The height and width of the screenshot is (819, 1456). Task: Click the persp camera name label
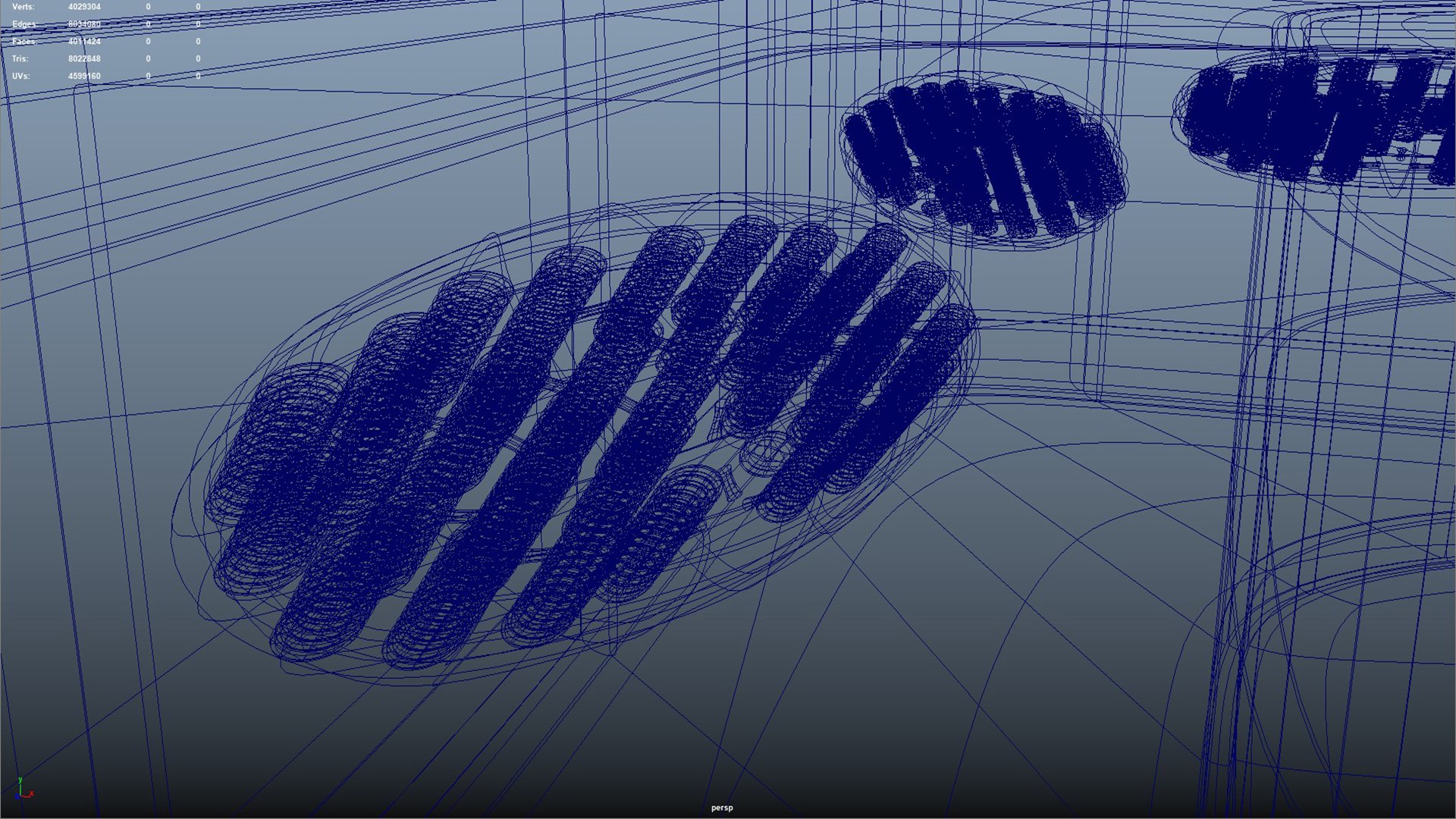point(721,808)
